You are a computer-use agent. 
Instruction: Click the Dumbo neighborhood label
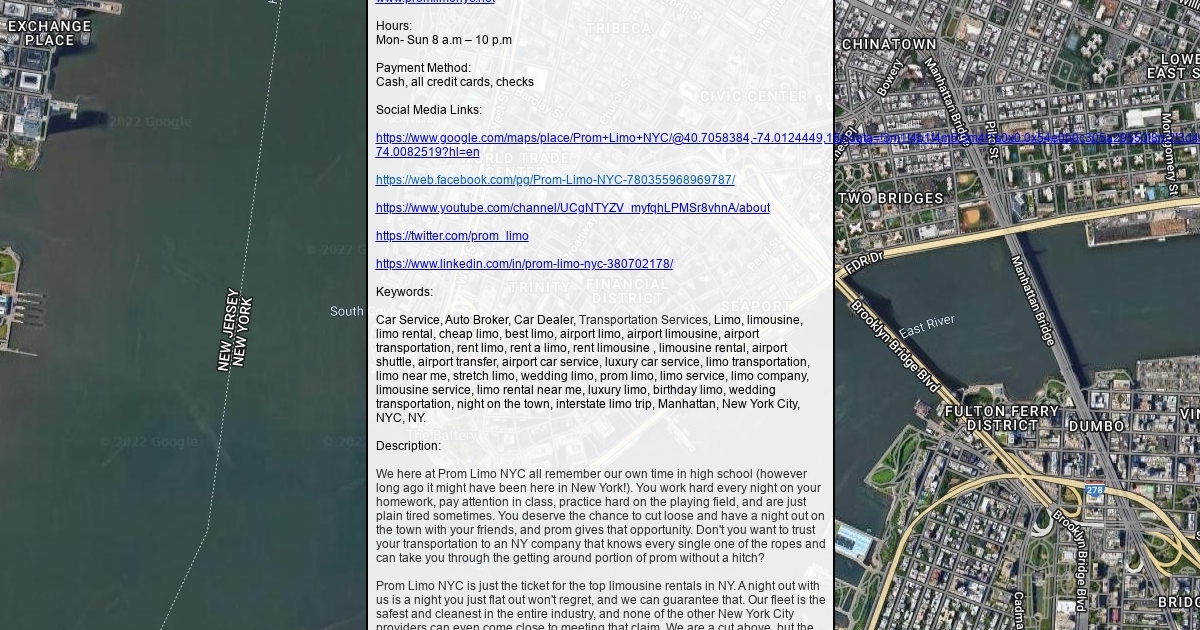click(1096, 426)
